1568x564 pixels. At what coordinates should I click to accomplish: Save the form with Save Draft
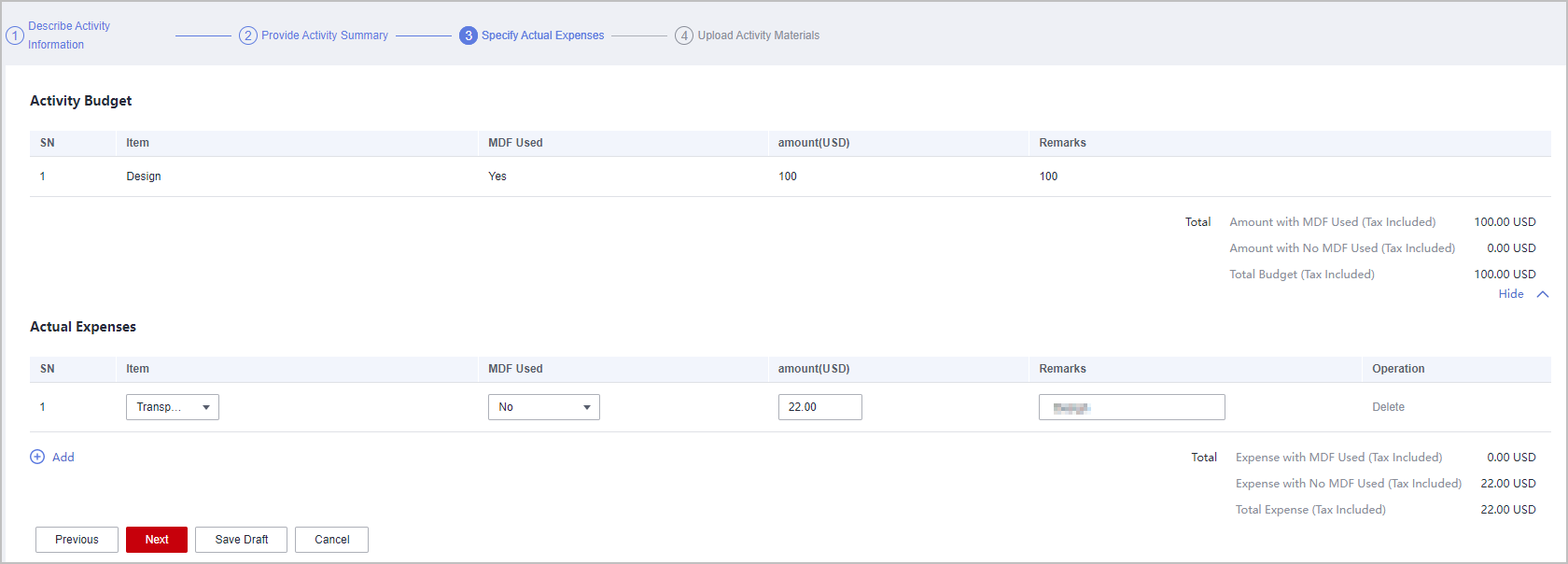pyautogui.click(x=241, y=540)
